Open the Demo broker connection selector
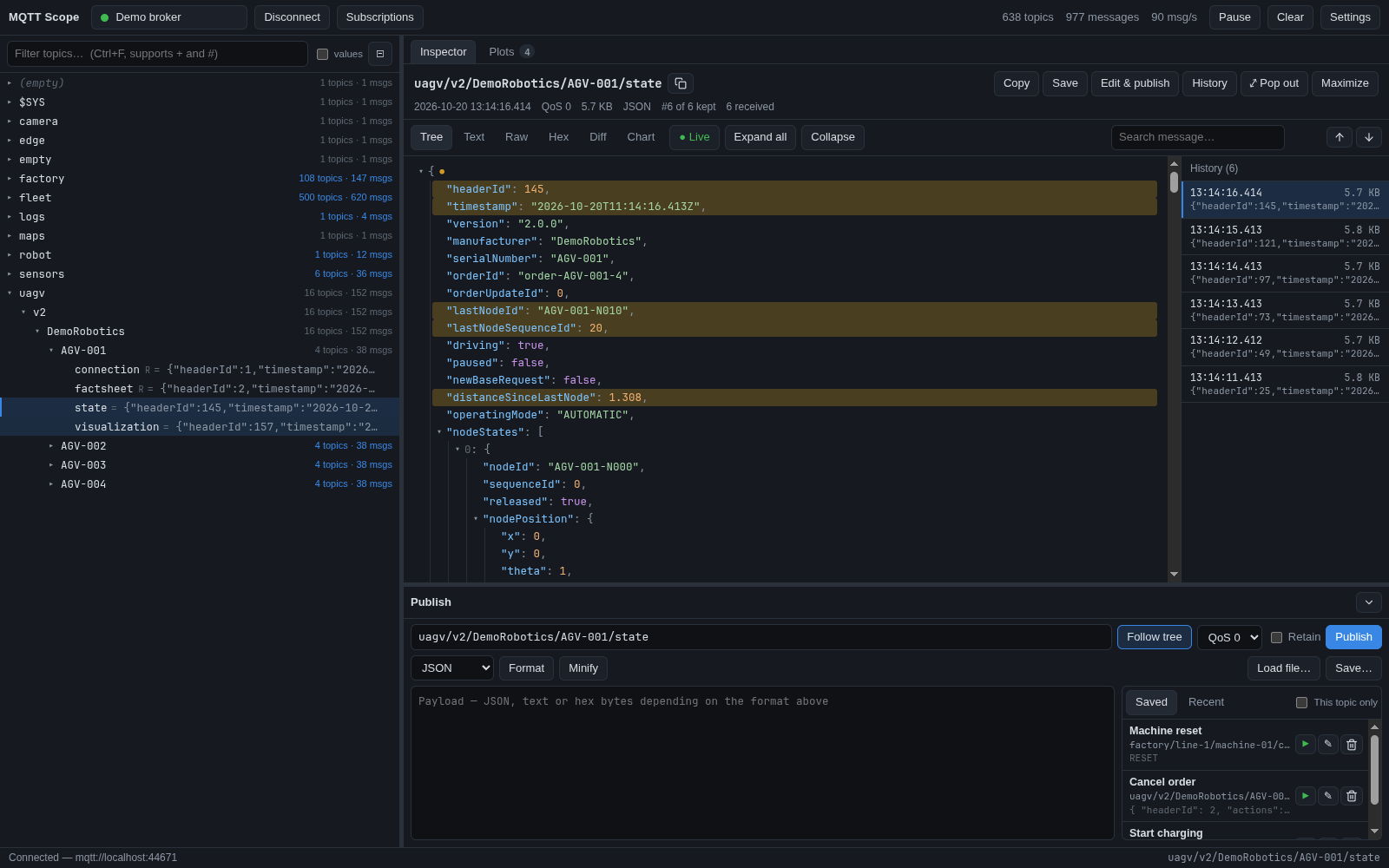The height and width of the screenshot is (868, 1389). coord(169,17)
